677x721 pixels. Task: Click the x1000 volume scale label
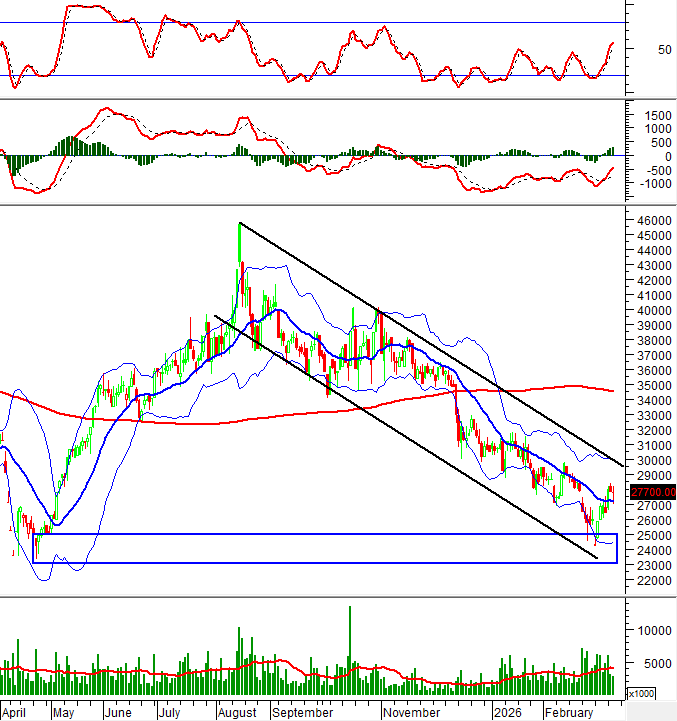point(642,693)
